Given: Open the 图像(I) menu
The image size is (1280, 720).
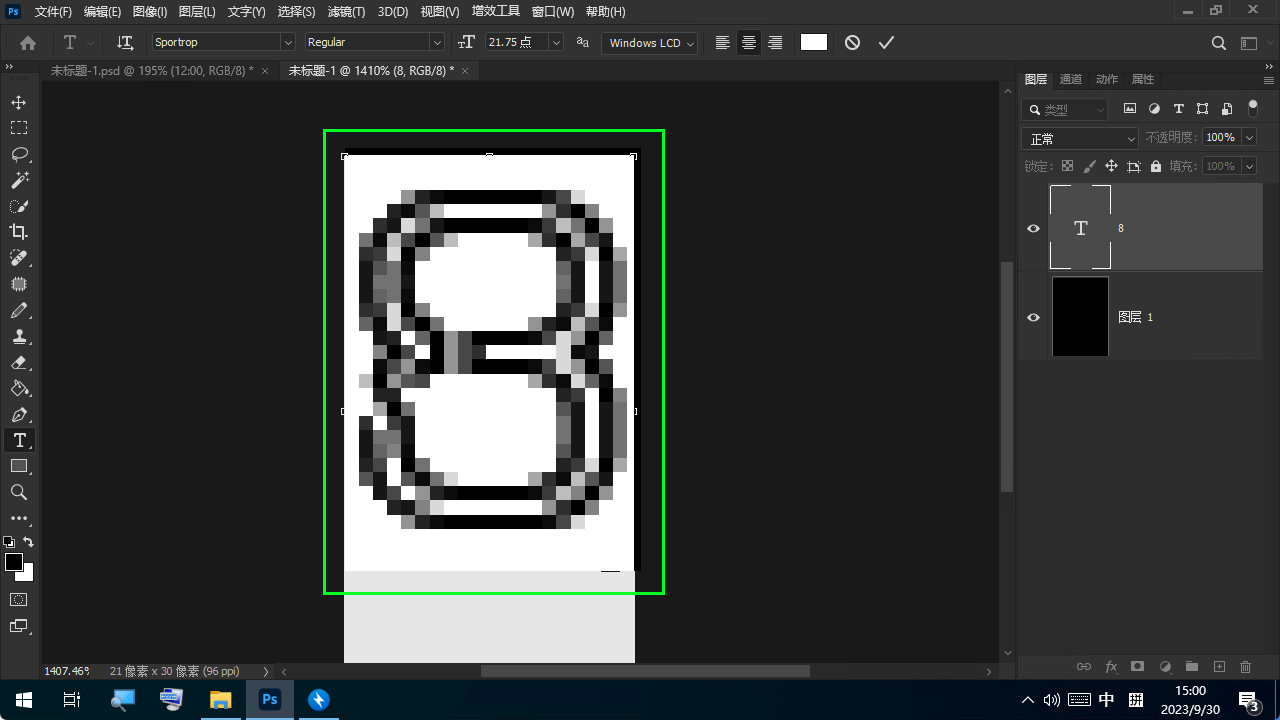Looking at the screenshot, I should pos(150,12).
